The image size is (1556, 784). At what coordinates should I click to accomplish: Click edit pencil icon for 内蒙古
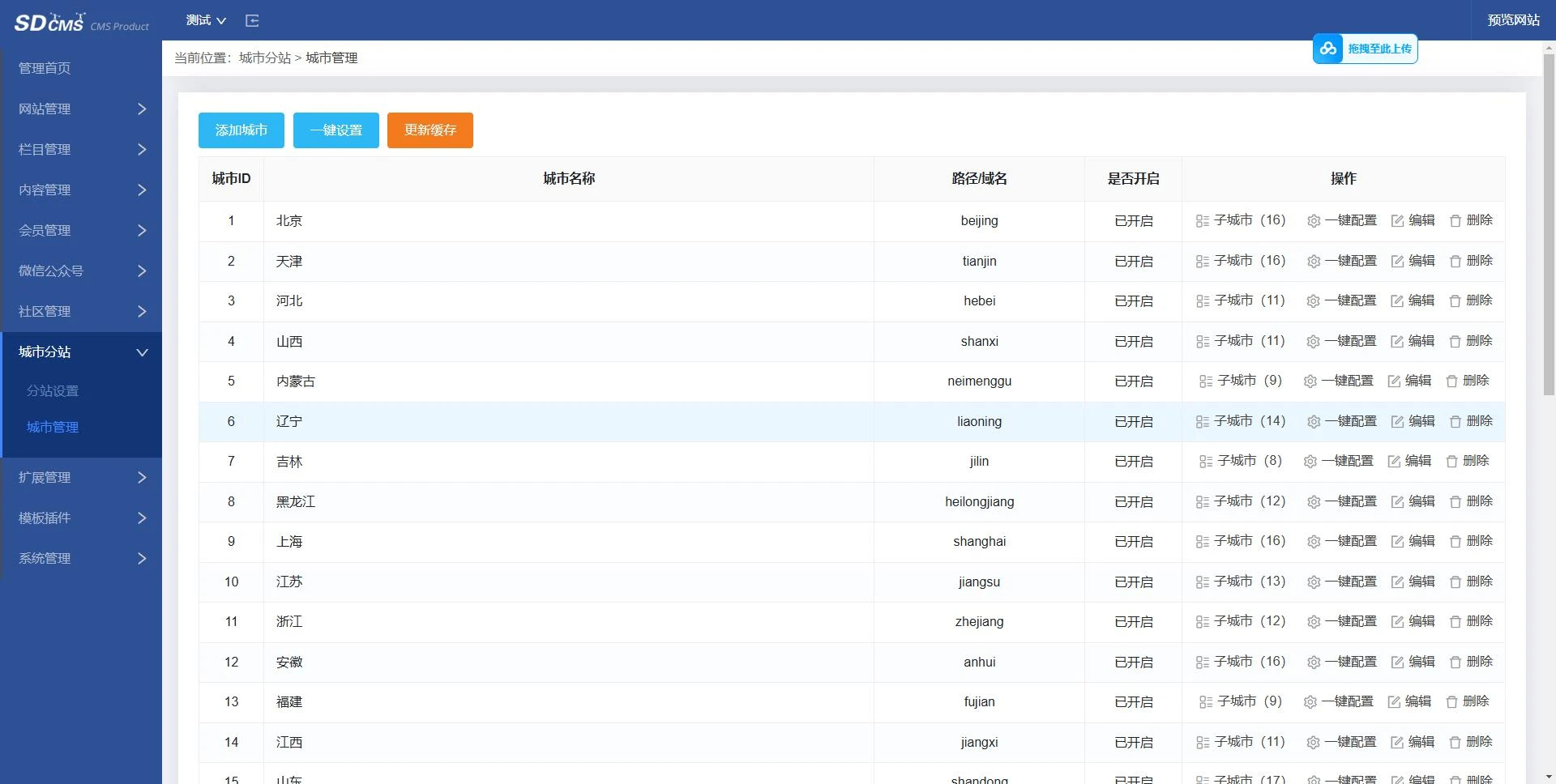(x=1394, y=381)
